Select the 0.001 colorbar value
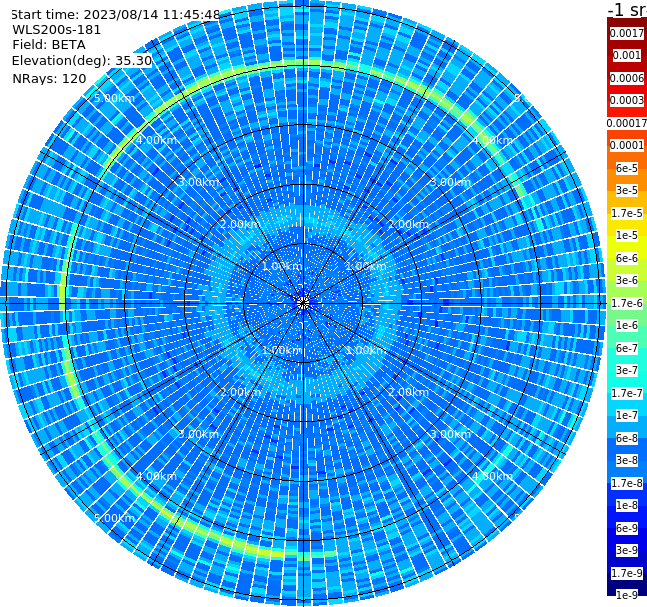Screen dimensions: 647x607 point(627,55)
